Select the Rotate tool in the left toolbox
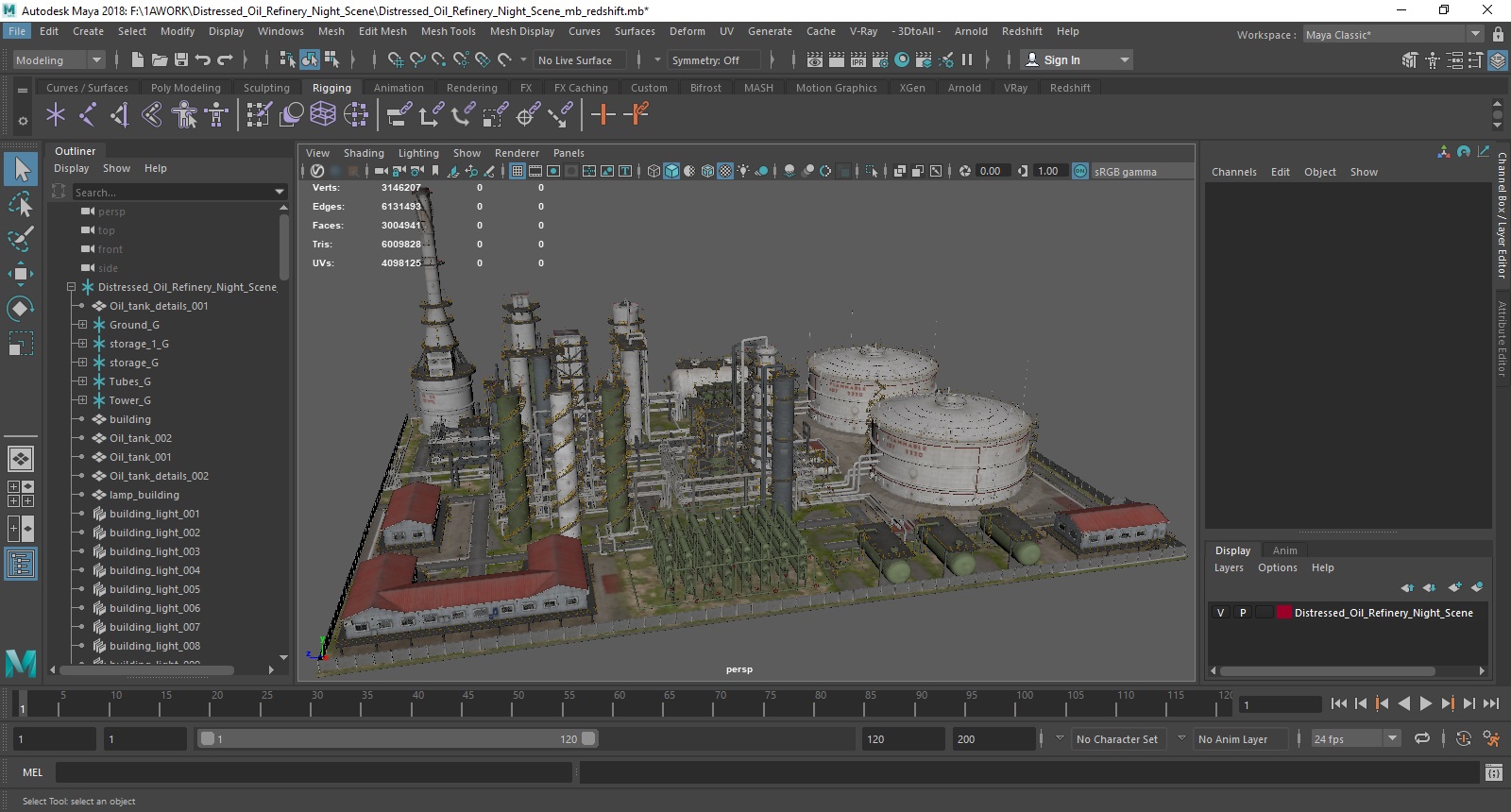 pos(20,309)
